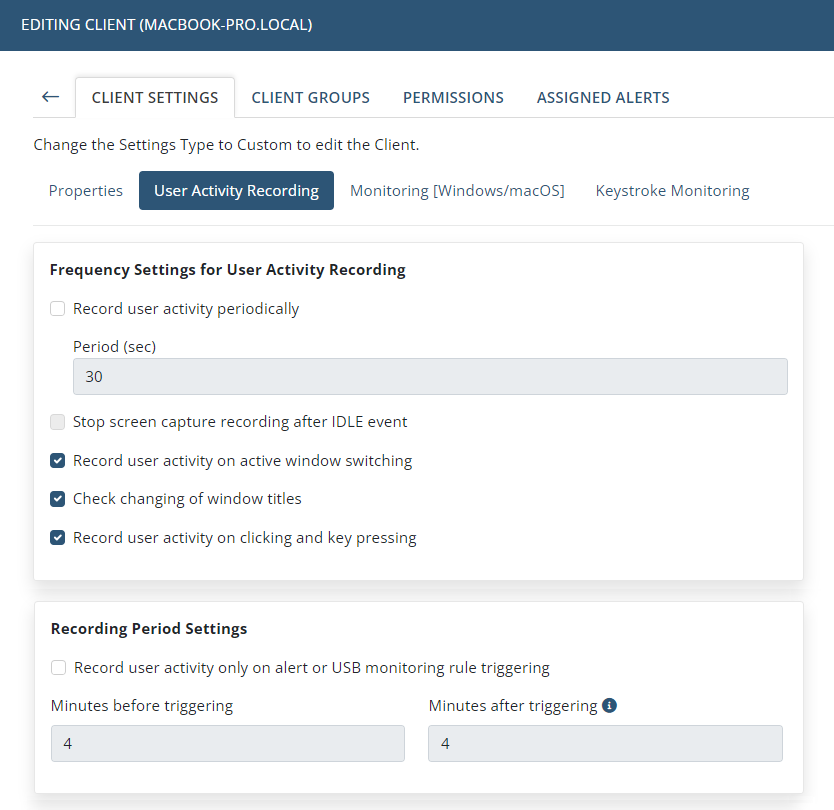Viewport: 834px width, 810px height.
Task: Select the User Activity Recording sub-tab
Action: [236, 190]
